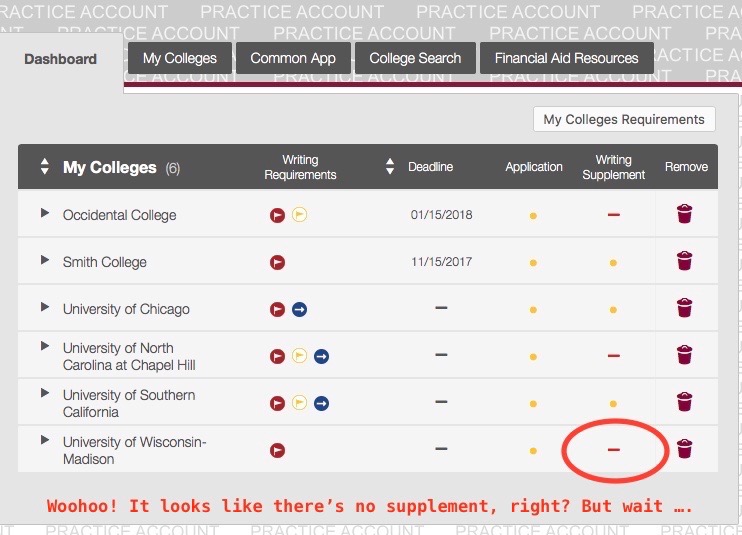Click Southern California's yellow flag icon
742x535 pixels.
299,403
